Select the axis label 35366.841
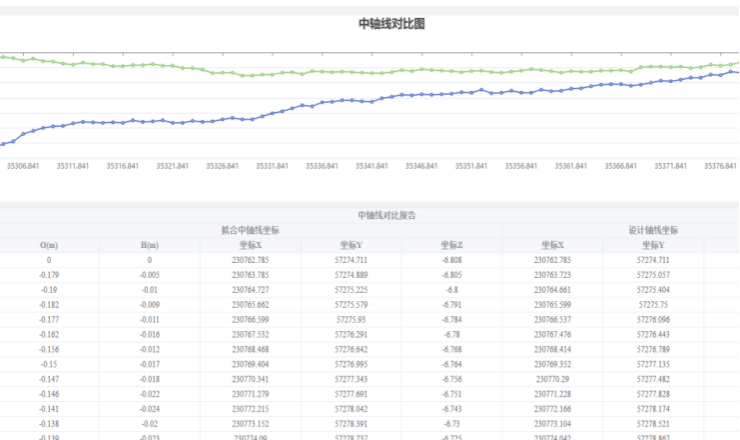Viewport: 740px width, 440px height. [x=621, y=166]
